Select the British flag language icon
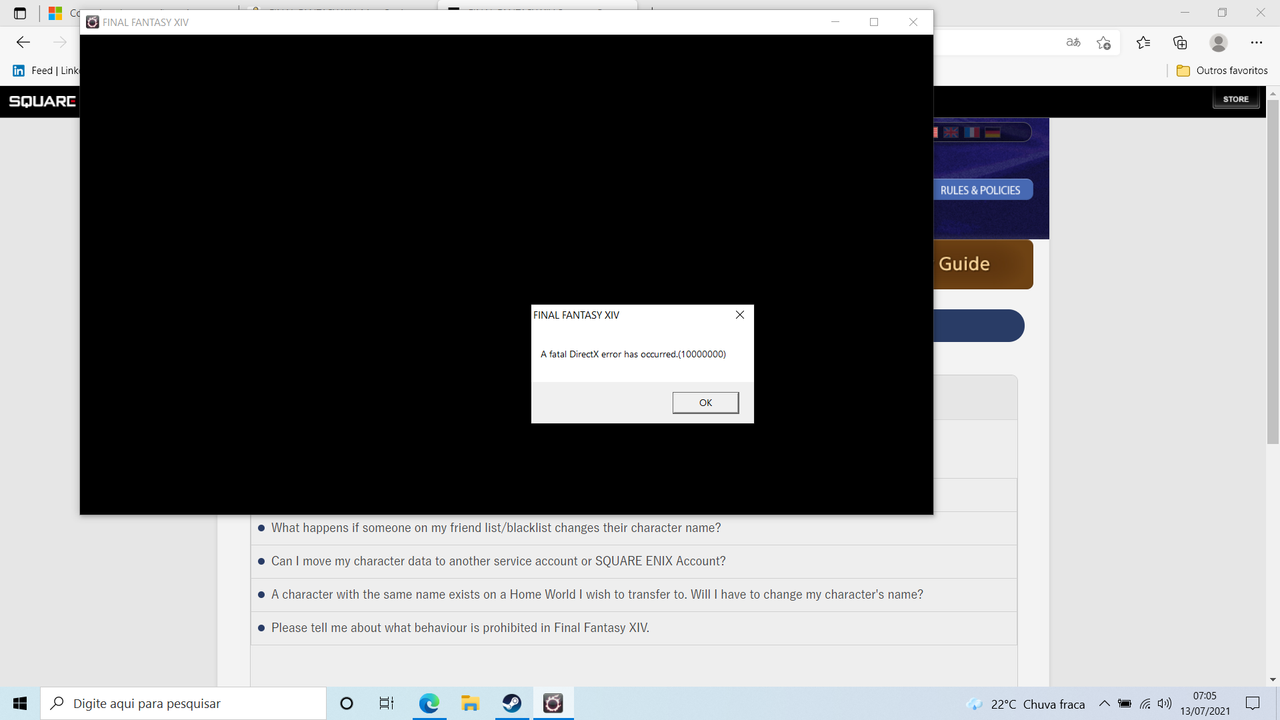The height and width of the screenshot is (720, 1280). tap(950, 132)
